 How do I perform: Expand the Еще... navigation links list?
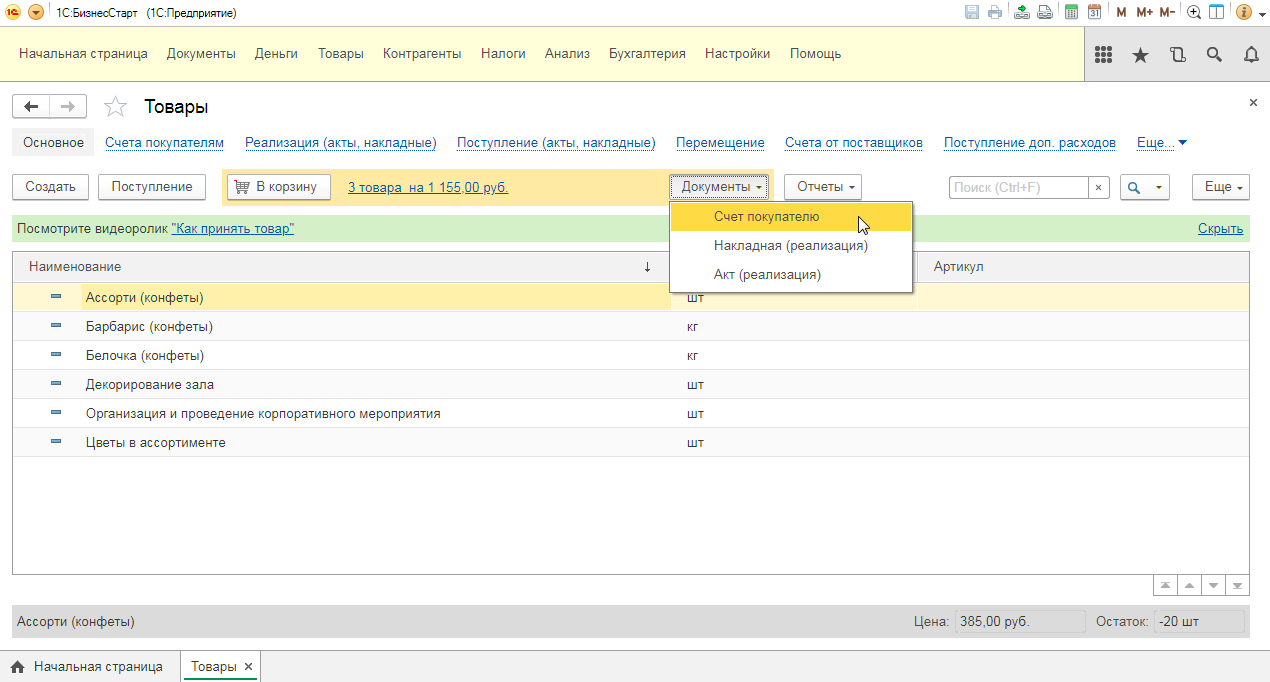[x=1161, y=143]
